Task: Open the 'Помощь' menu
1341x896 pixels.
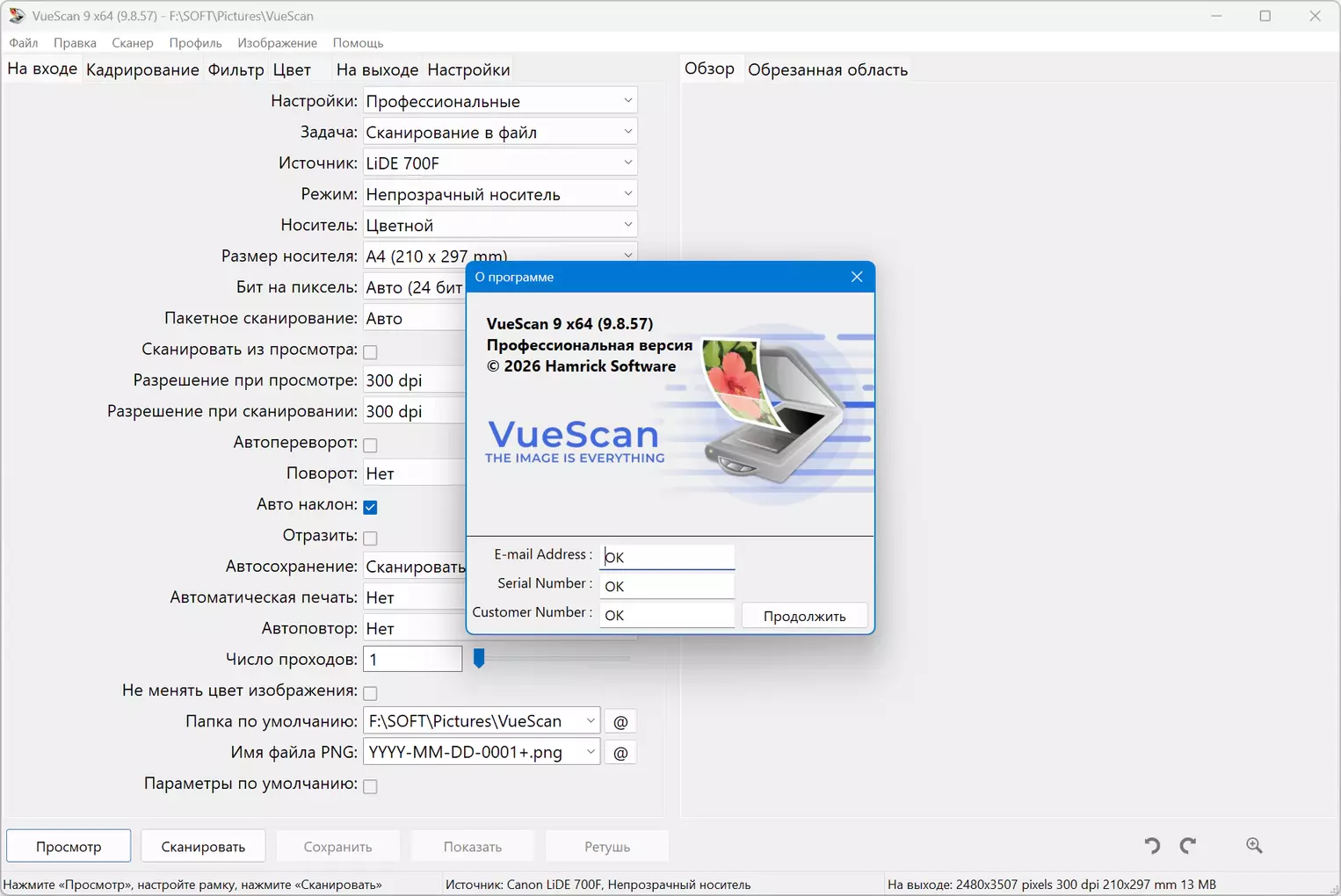Action: pyautogui.click(x=358, y=42)
